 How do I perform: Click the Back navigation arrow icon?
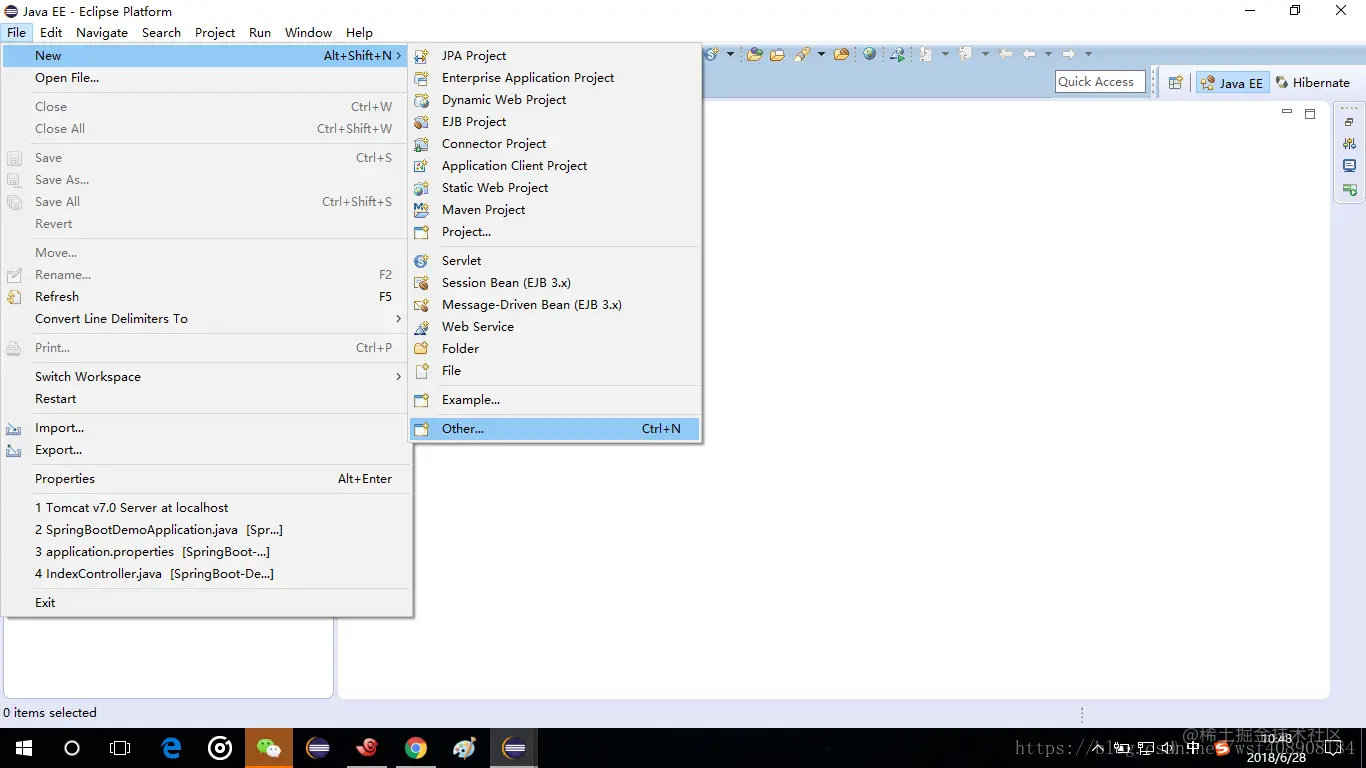point(1029,54)
